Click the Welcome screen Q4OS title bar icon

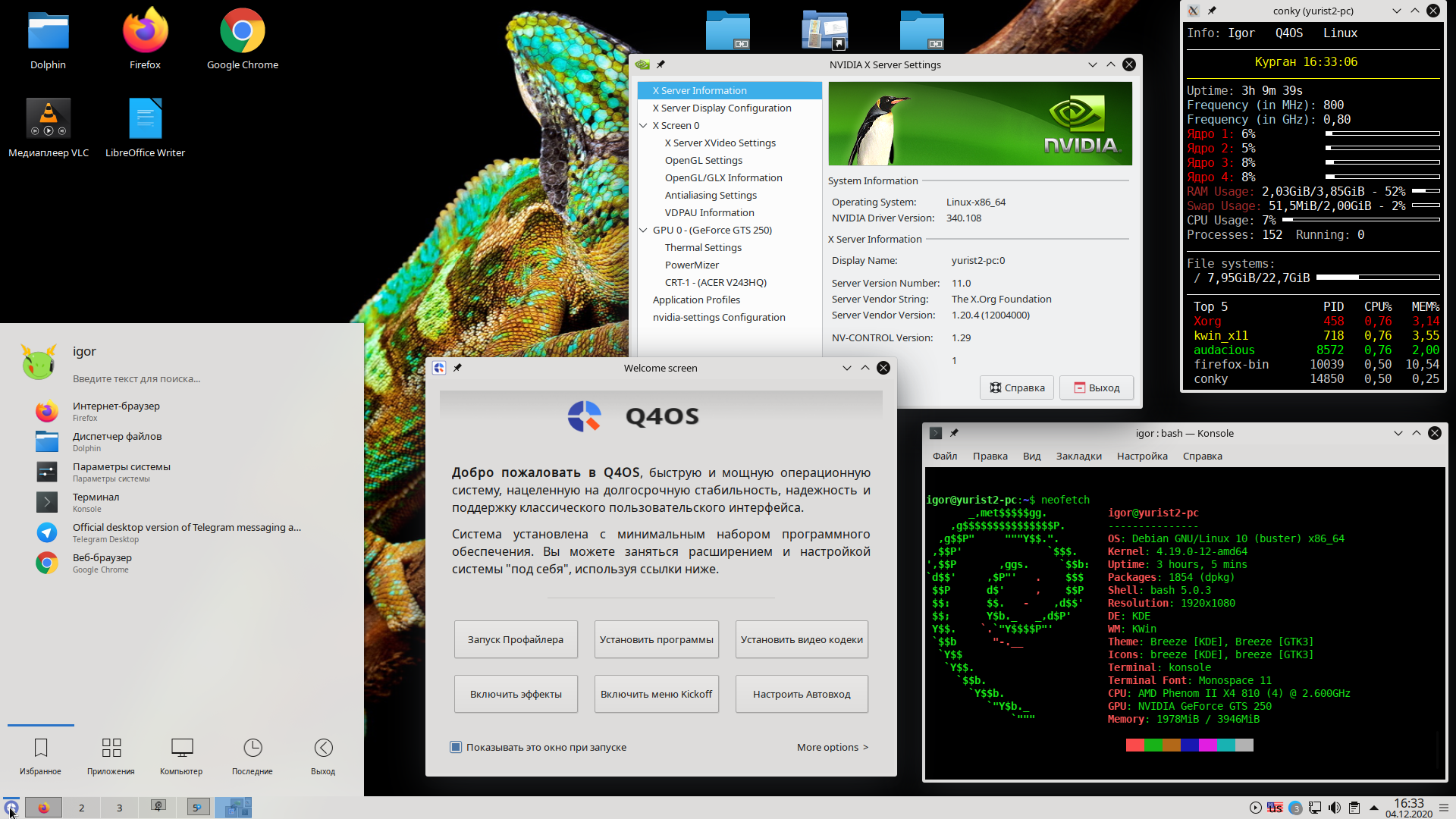point(439,368)
